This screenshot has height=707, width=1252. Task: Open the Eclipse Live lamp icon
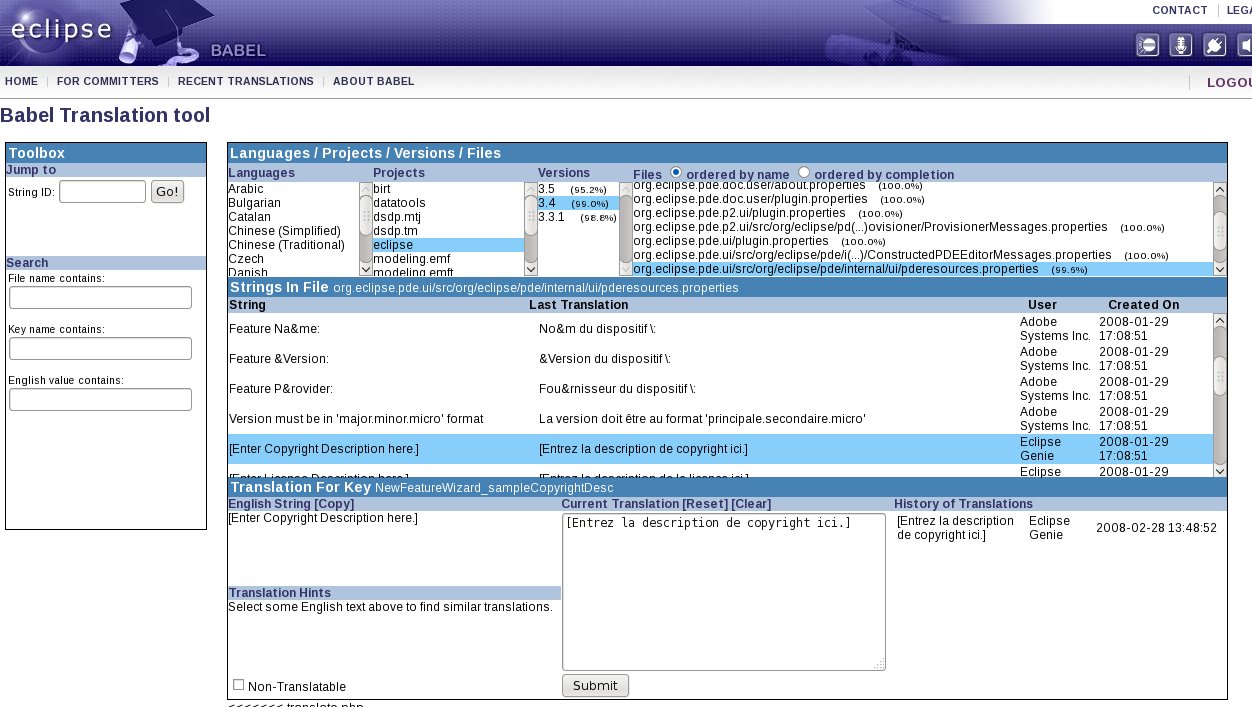point(1148,45)
